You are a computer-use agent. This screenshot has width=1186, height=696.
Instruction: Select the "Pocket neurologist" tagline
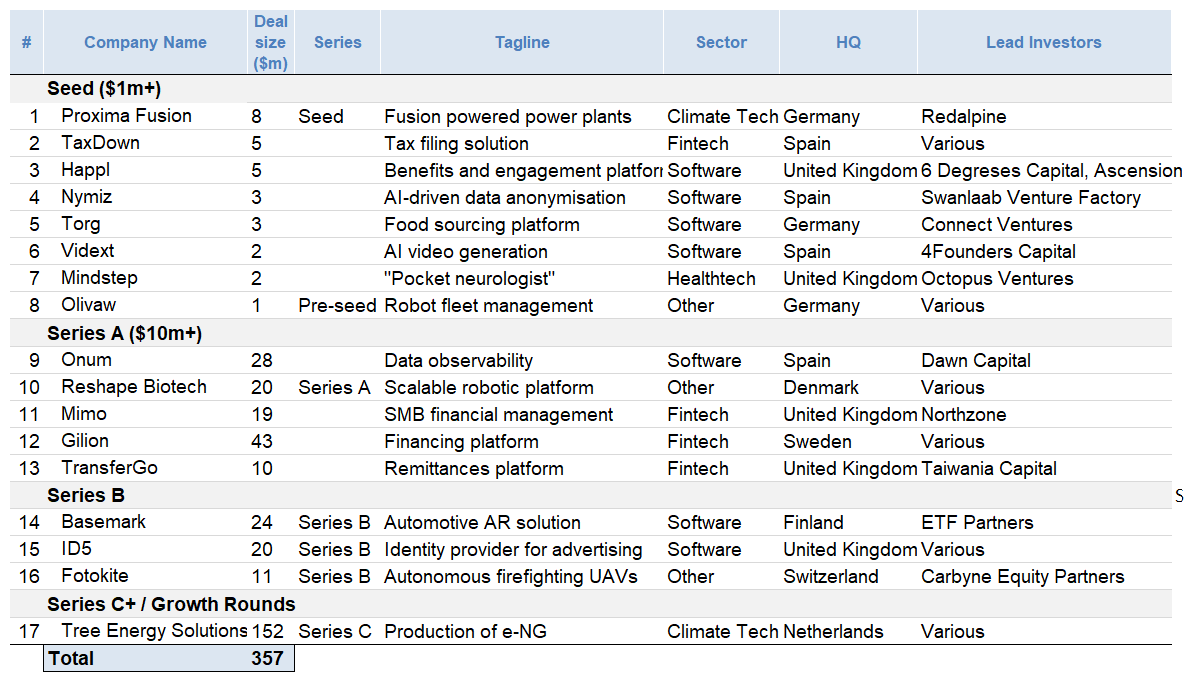[469, 278]
